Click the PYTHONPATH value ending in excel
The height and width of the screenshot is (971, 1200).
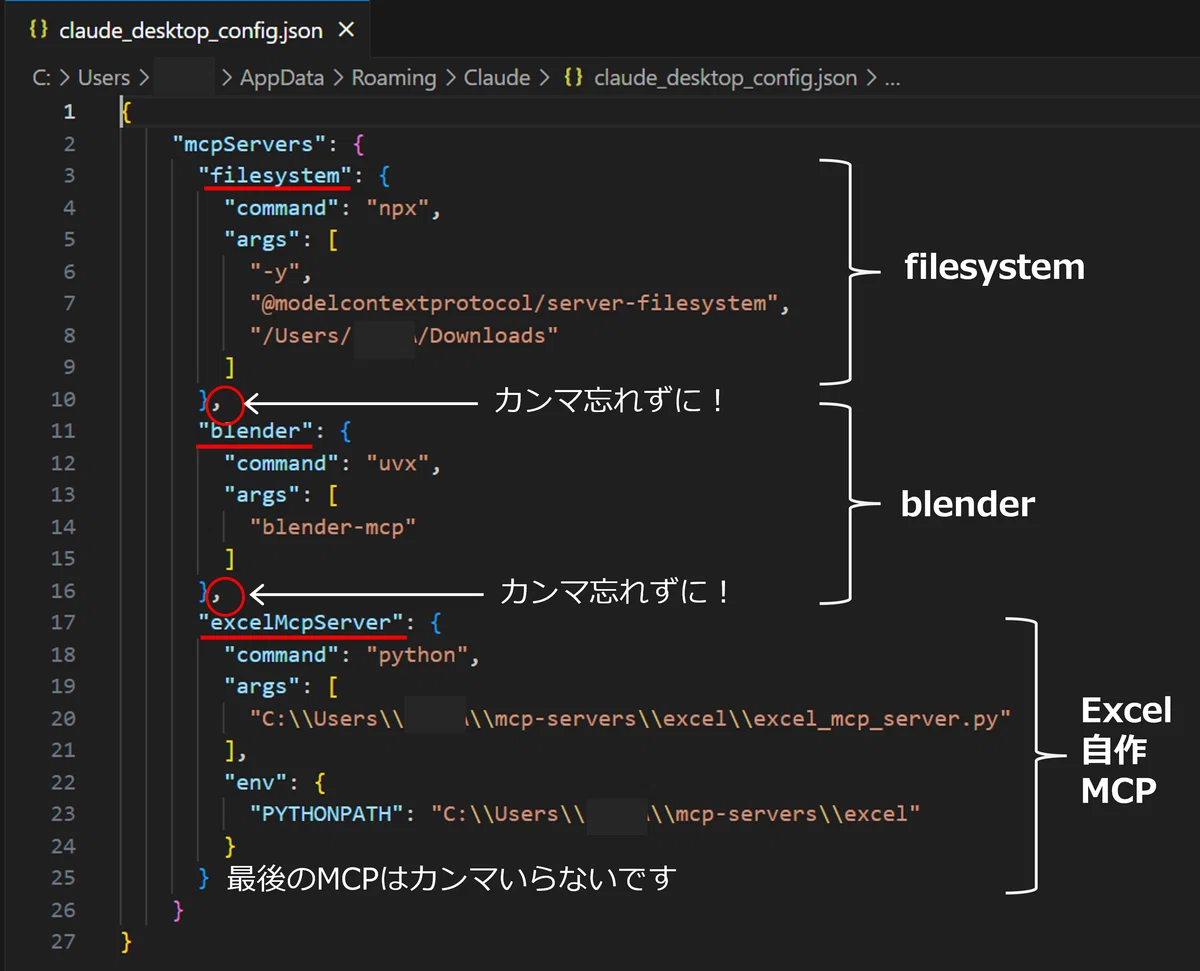click(675, 815)
